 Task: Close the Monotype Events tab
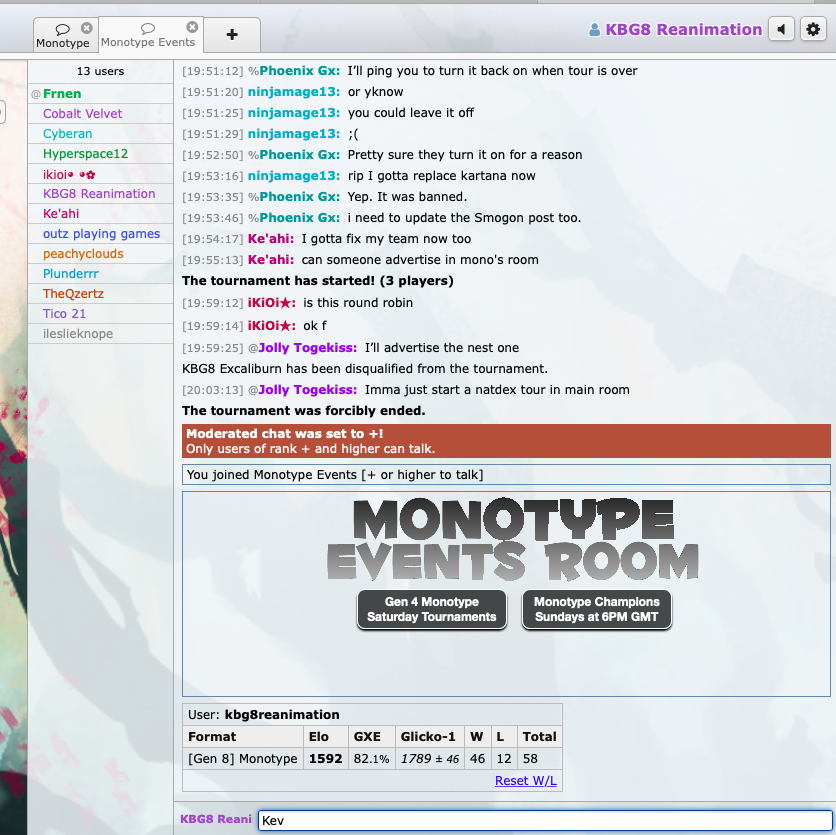(x=192, y=28)
